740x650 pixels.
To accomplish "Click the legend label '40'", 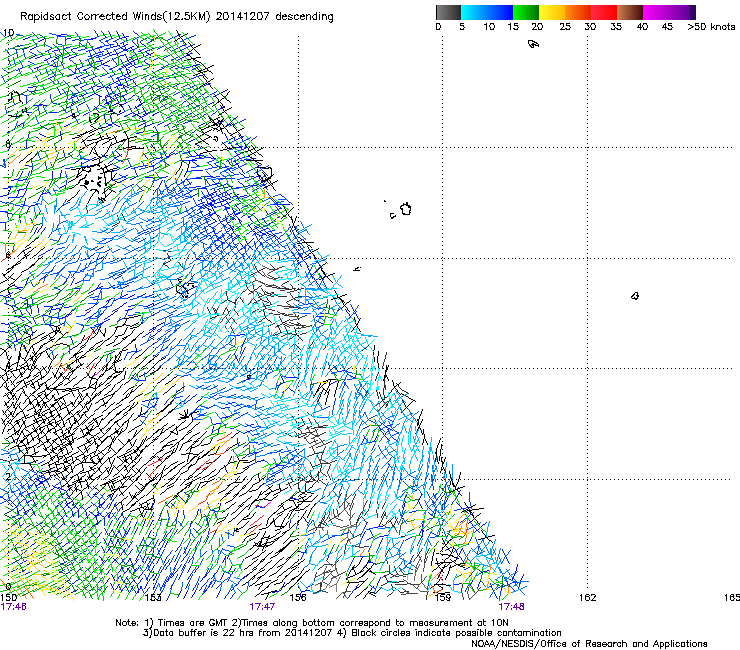I will [642, 27].
